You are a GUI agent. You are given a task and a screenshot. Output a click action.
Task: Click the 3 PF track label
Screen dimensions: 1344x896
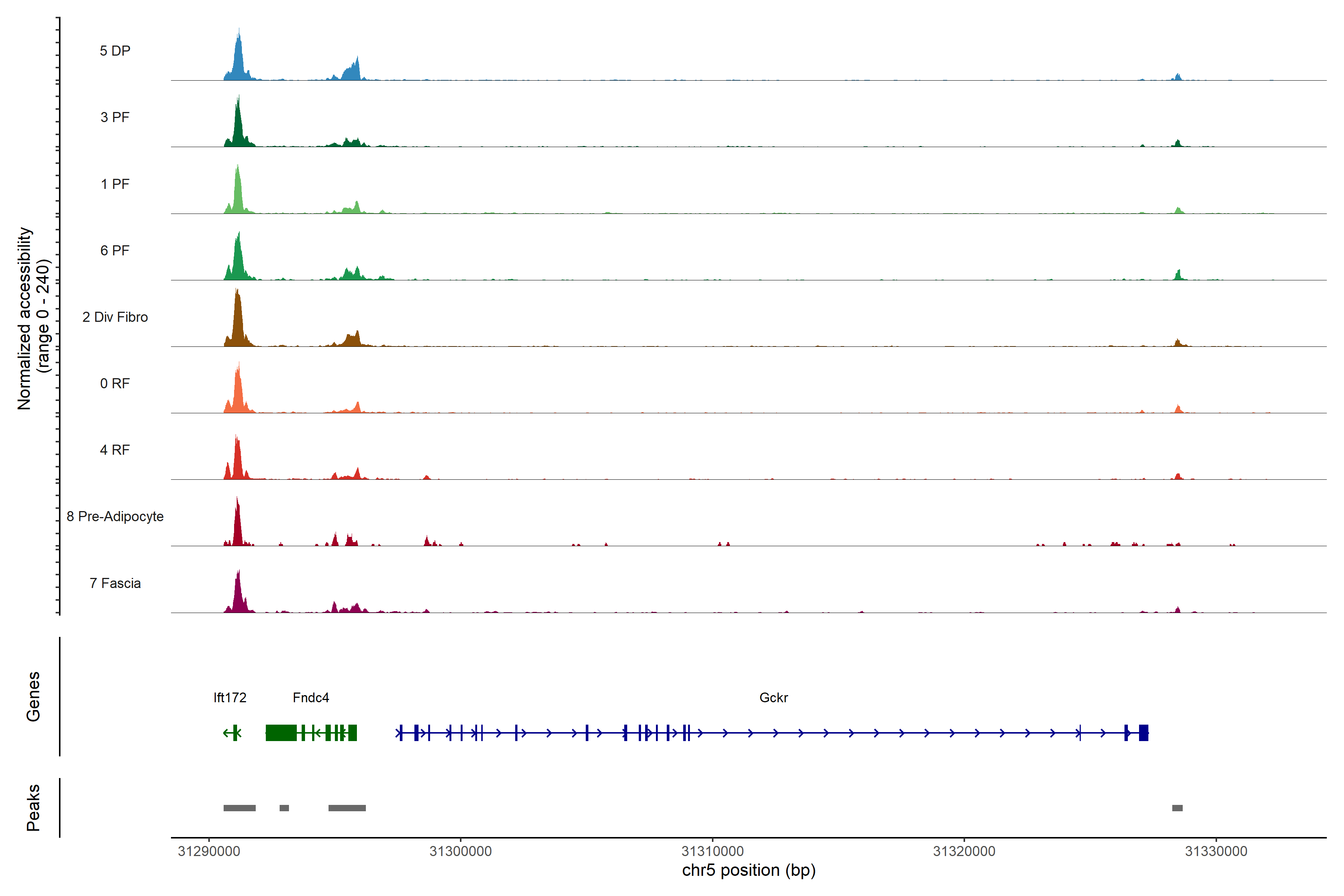(x=115, y=117)
